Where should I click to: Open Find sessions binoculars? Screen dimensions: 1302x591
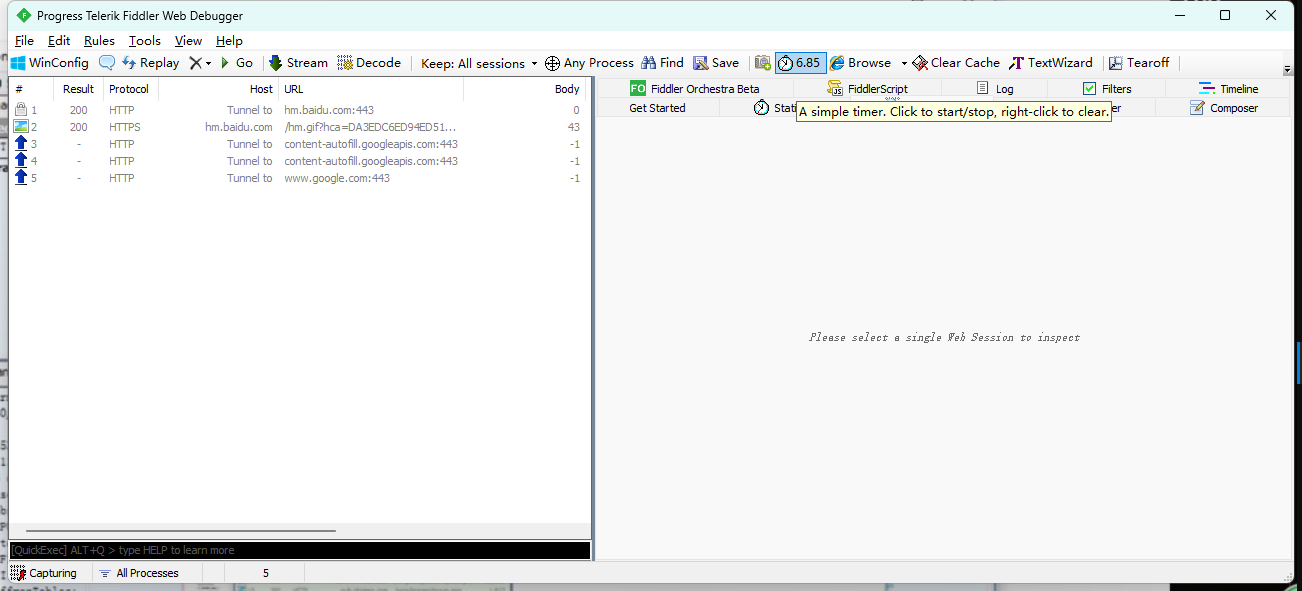pyautogui.click(x=663, y=63)
